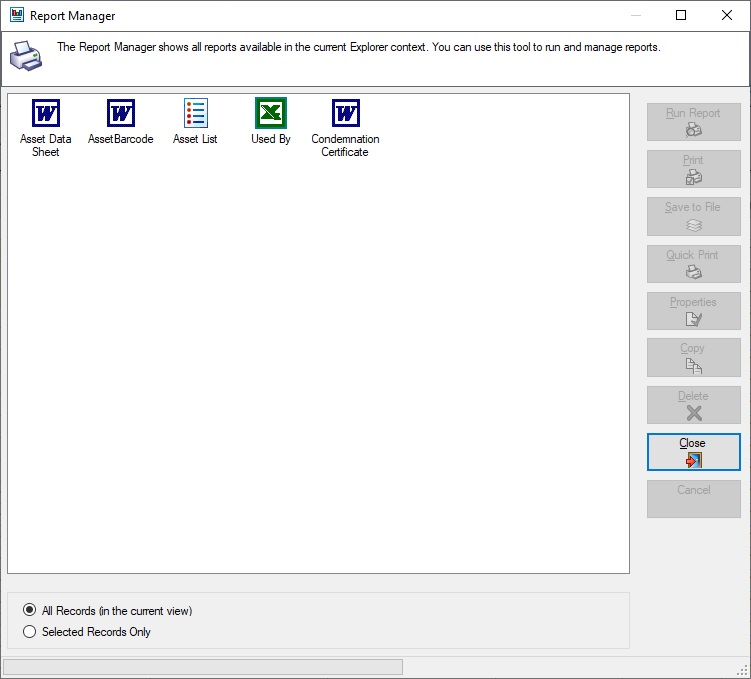Click the progress bar at the bottom
The width and height of the screenshot is (751, 679).
click(x=203, y=667)
